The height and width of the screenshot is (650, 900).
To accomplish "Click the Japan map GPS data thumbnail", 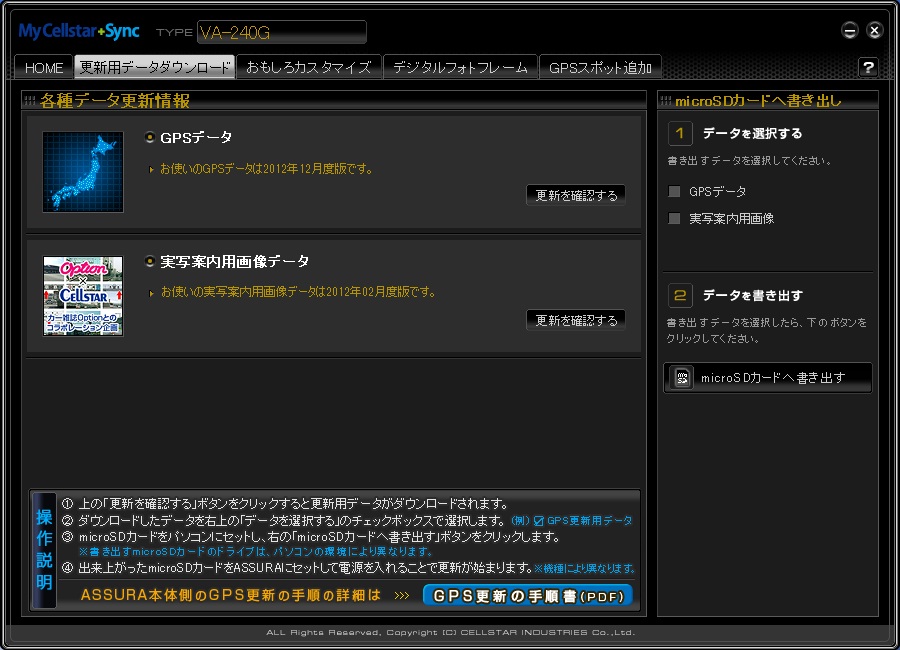I will (x=83, y=172).
